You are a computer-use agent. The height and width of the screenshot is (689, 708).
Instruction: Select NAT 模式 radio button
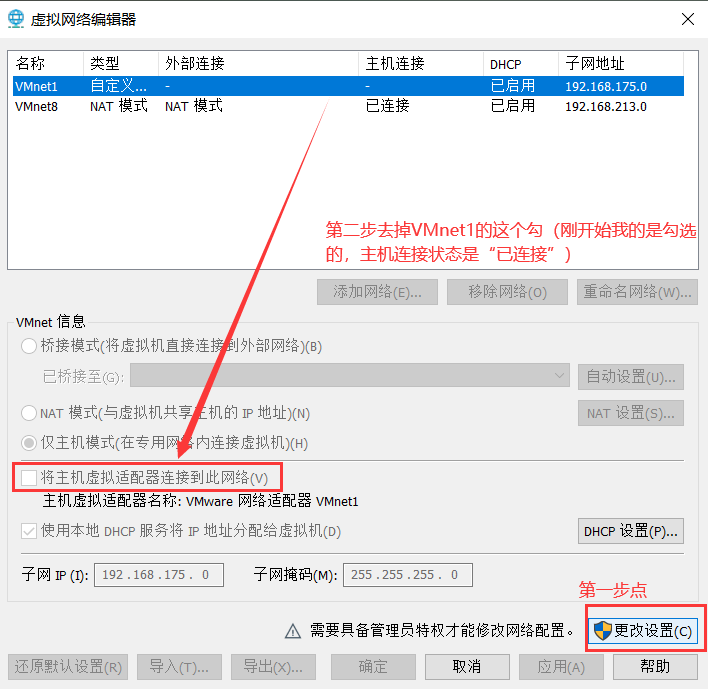pos(29,413)
